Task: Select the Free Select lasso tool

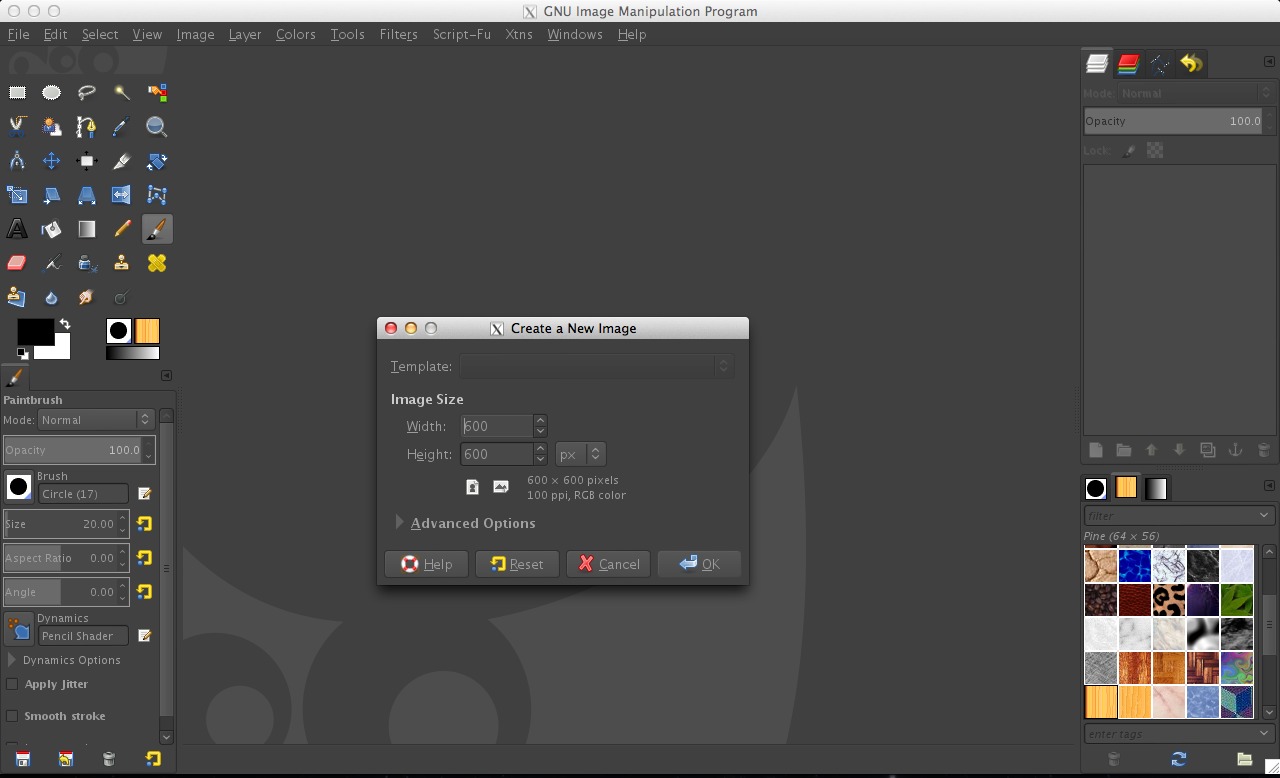Action: [x=87, y=93]
